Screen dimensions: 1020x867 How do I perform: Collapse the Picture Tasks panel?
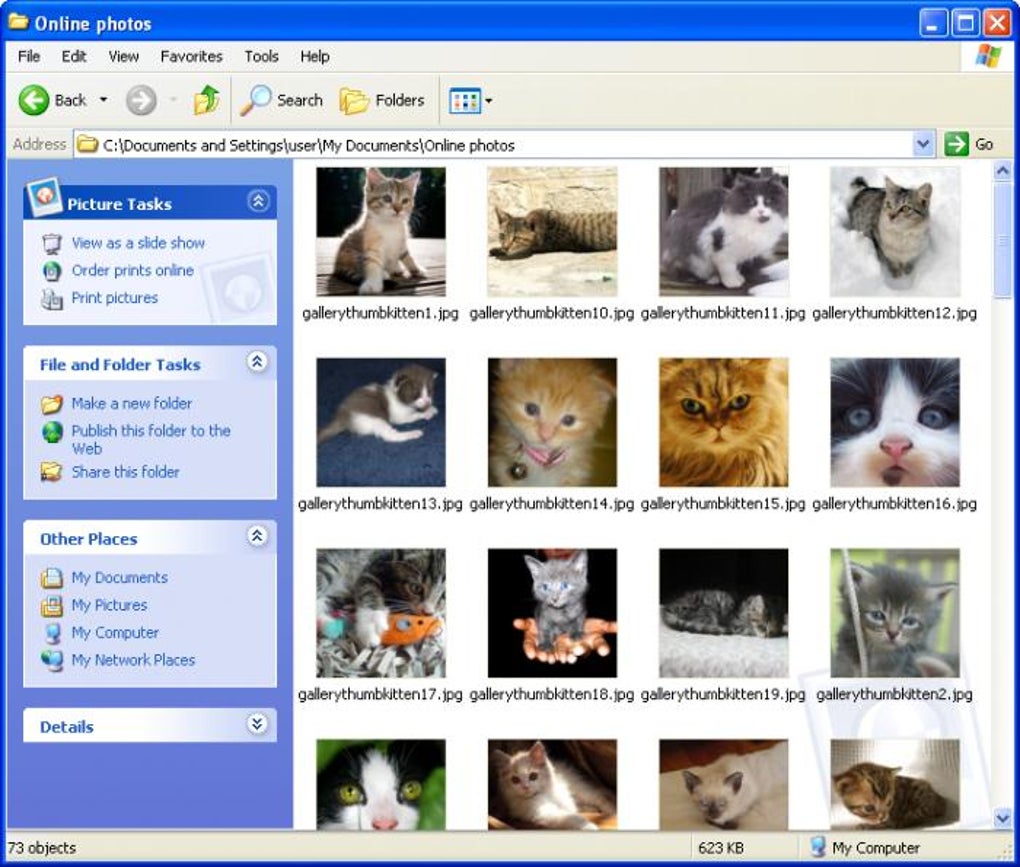pyautogui.click(x=258, y=201)
